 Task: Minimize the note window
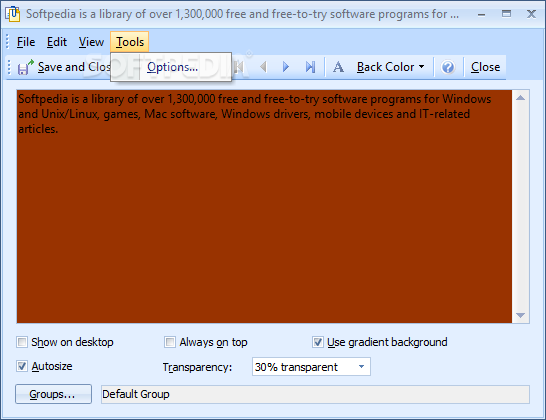coord(482,14)
